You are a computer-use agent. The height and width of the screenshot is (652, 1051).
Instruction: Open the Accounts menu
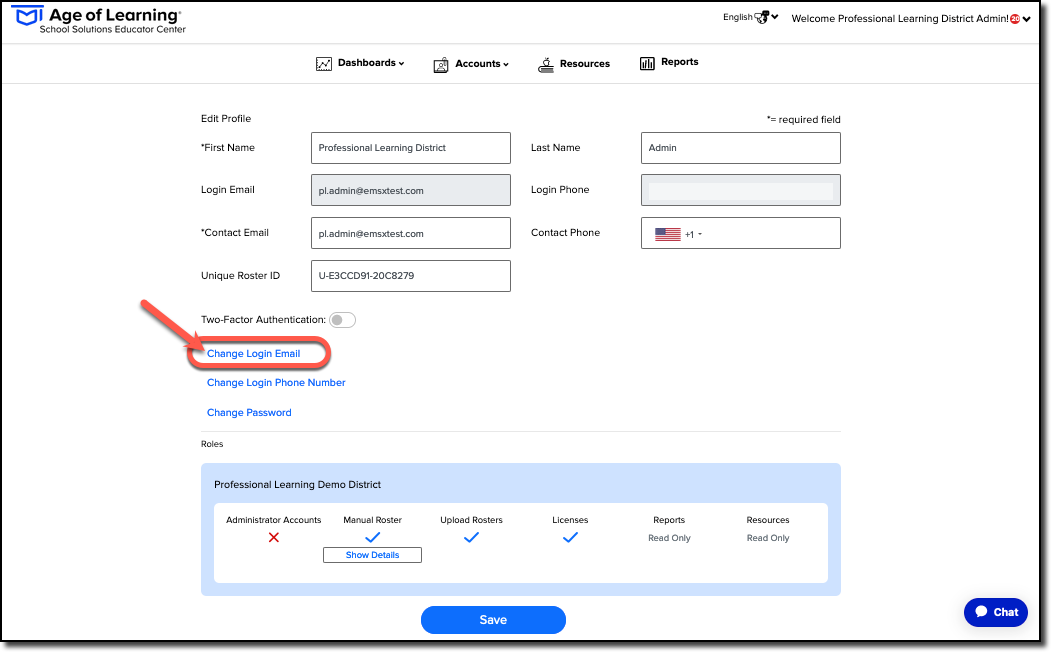(471, 64)
